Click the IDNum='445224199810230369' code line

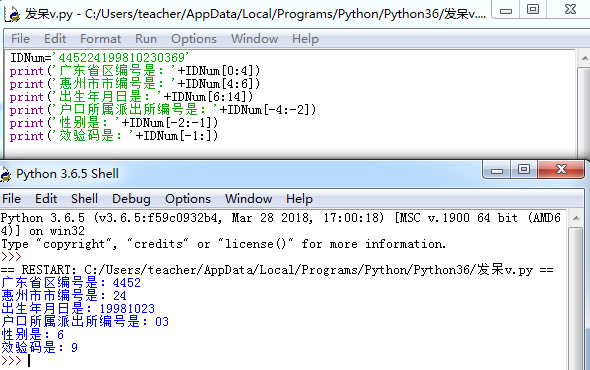99,58
